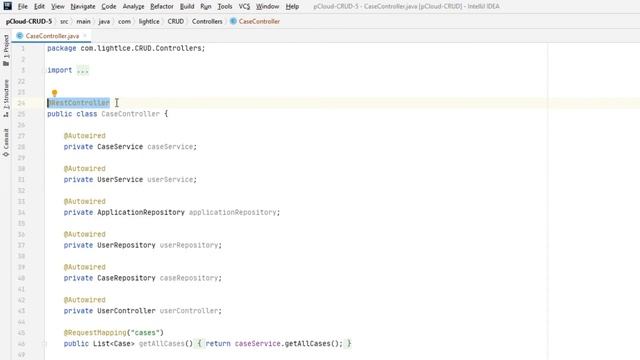Click the IntelliJ IDEA app icon
Viewport: 640px width, 360px height.
tap(7, 6)
